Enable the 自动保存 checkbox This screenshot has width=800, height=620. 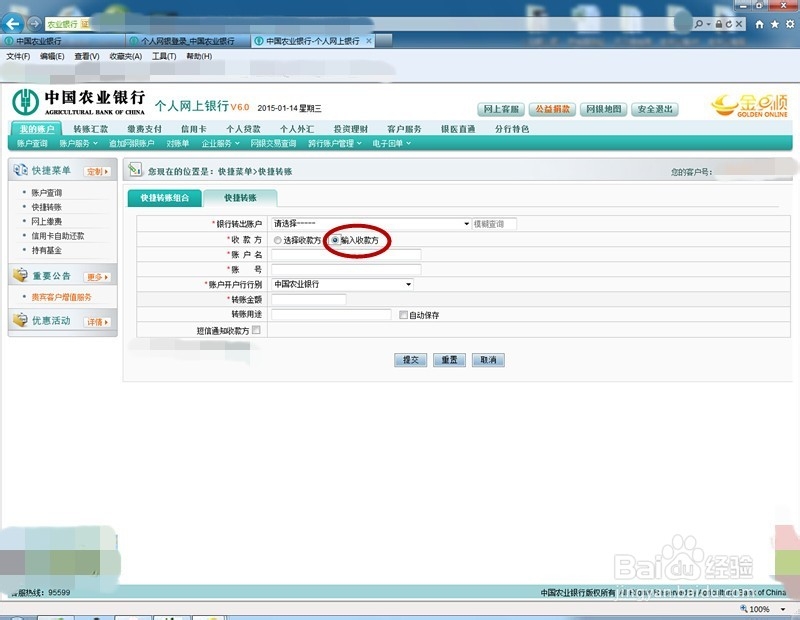pos(403,315)
